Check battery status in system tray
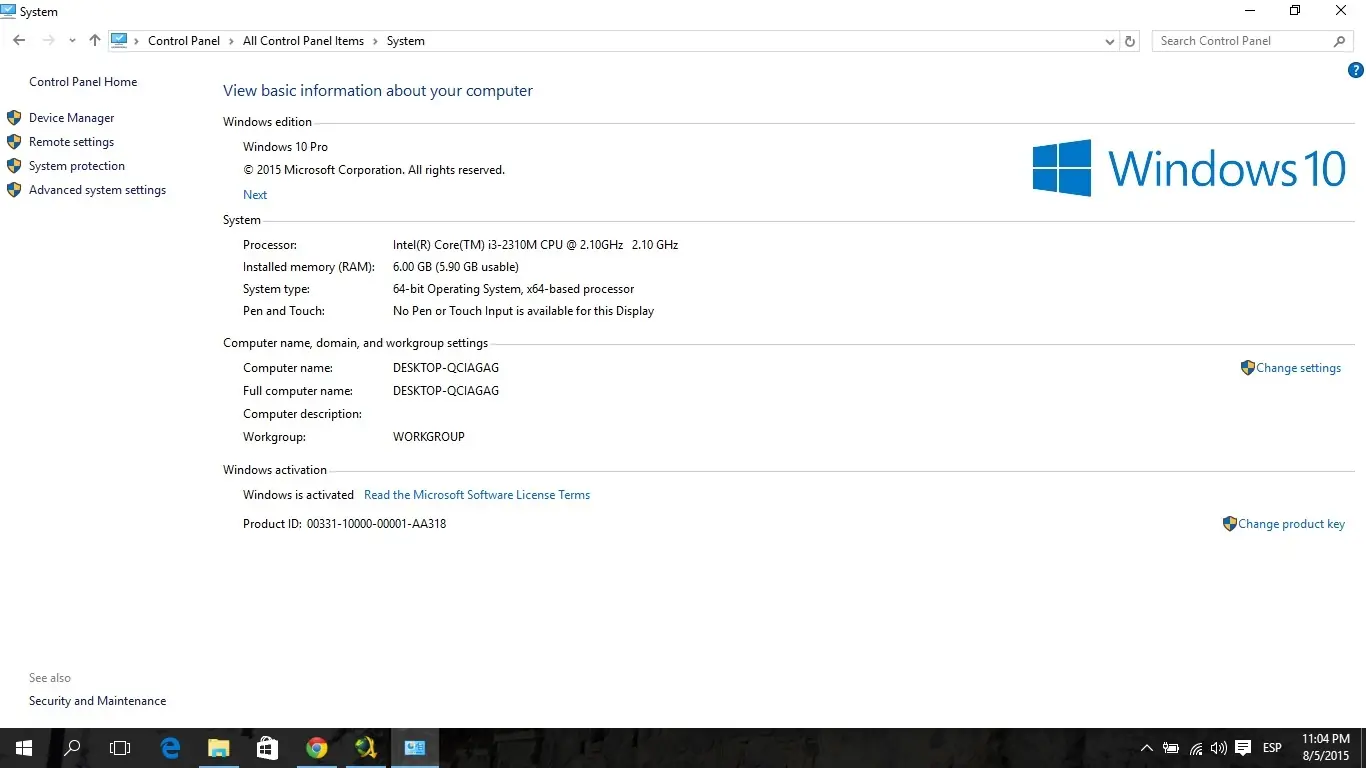 point(1170,747)
